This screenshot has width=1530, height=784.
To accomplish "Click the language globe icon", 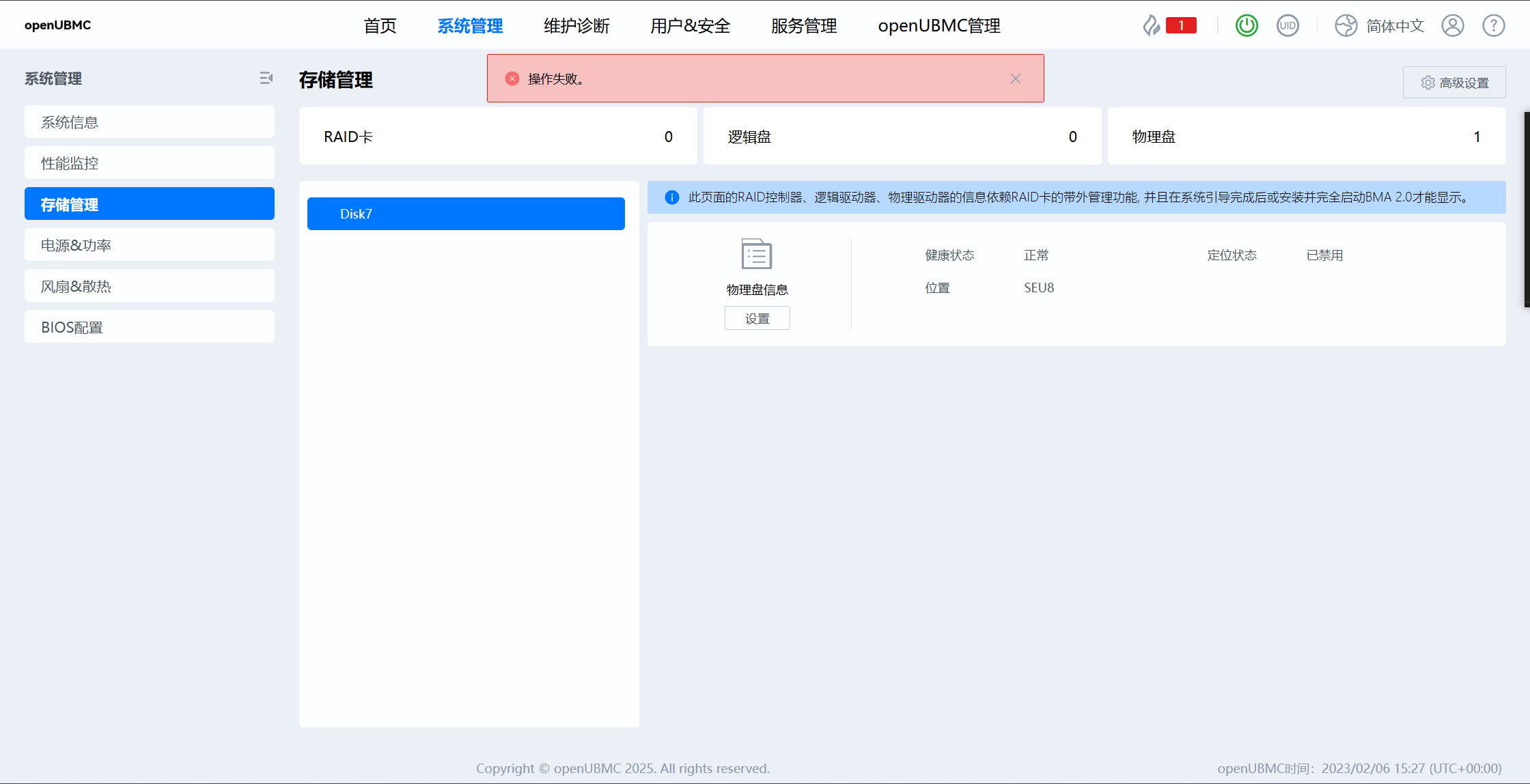I will click(1346, 26).
